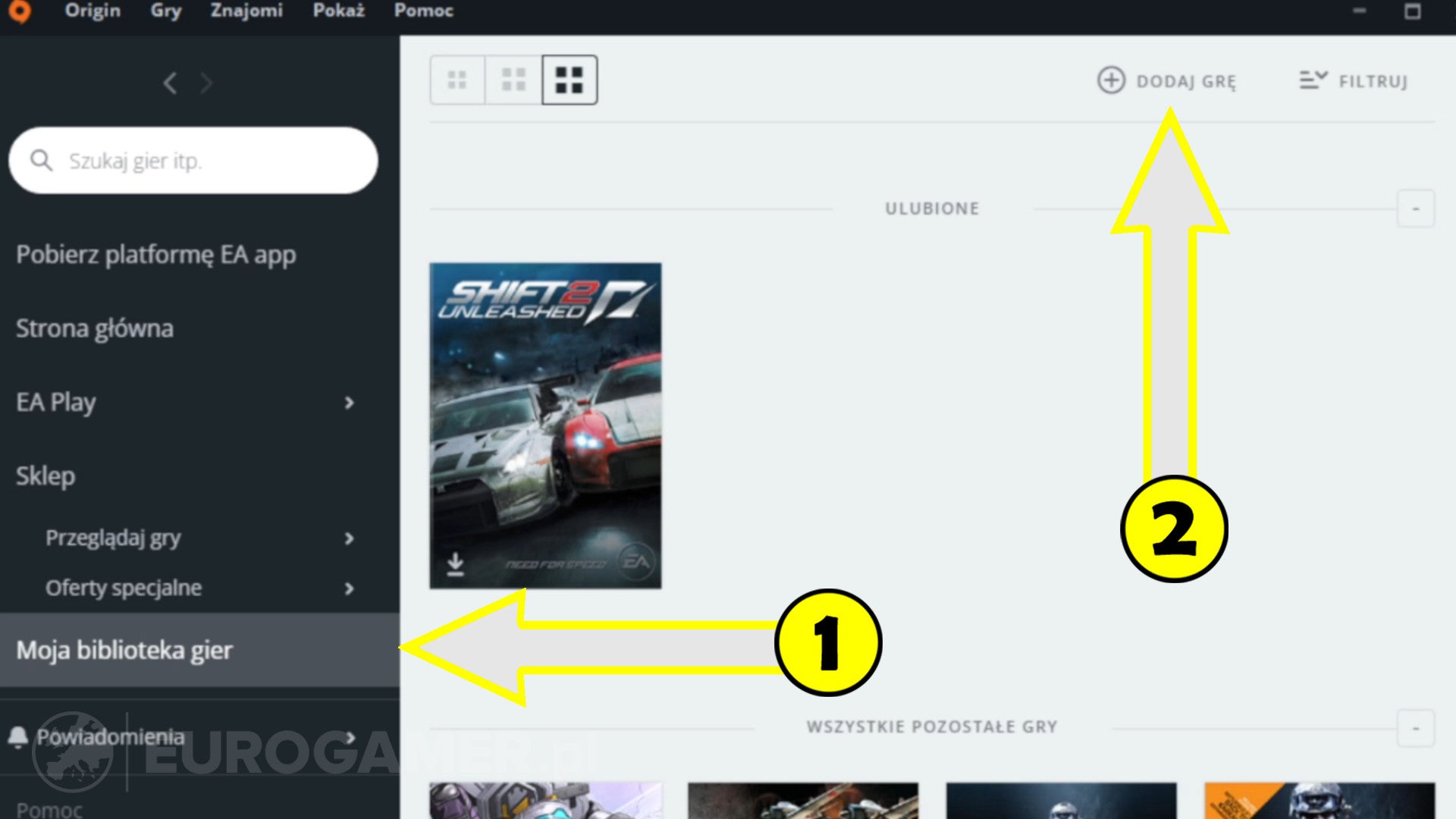Expand the Powiadomienia chevron
This screenshot has width=1456, height=819.
[350, 737]
